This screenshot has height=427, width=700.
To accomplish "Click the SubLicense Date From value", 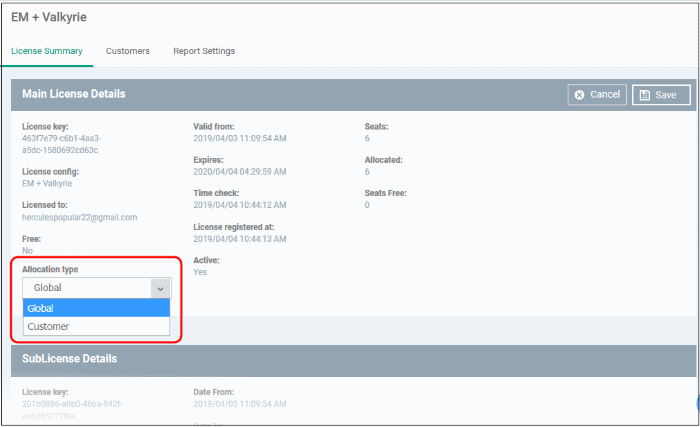I will [x=240, y=404].
